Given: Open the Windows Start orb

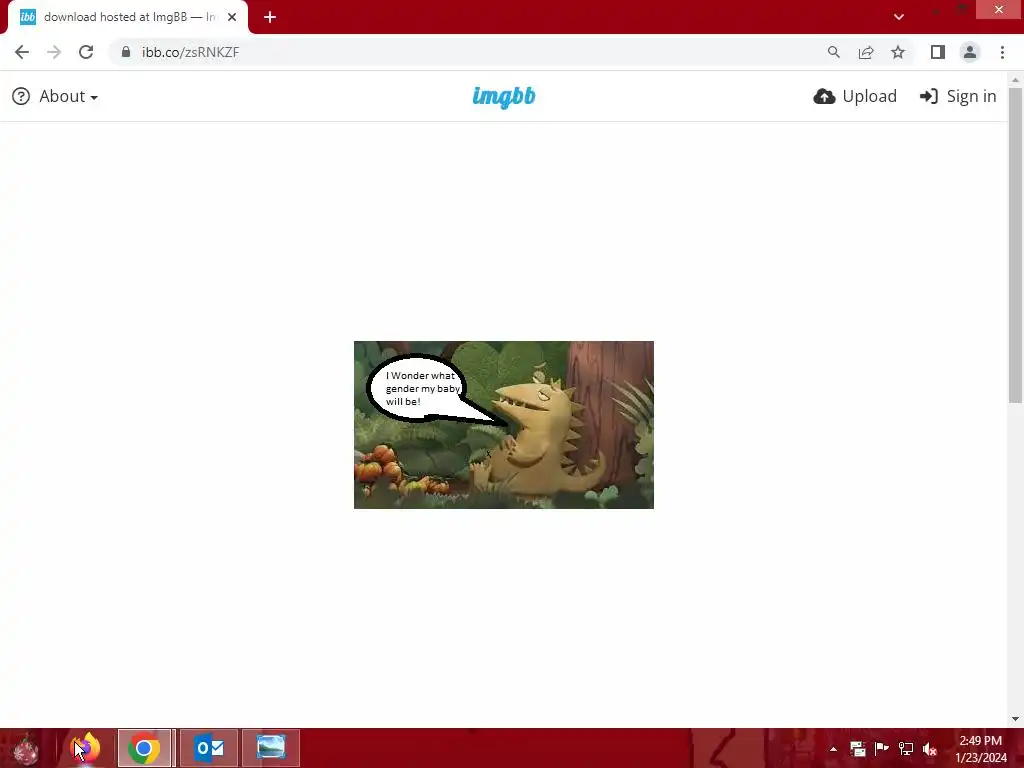Looking at the screenshot, I should 26,748.
